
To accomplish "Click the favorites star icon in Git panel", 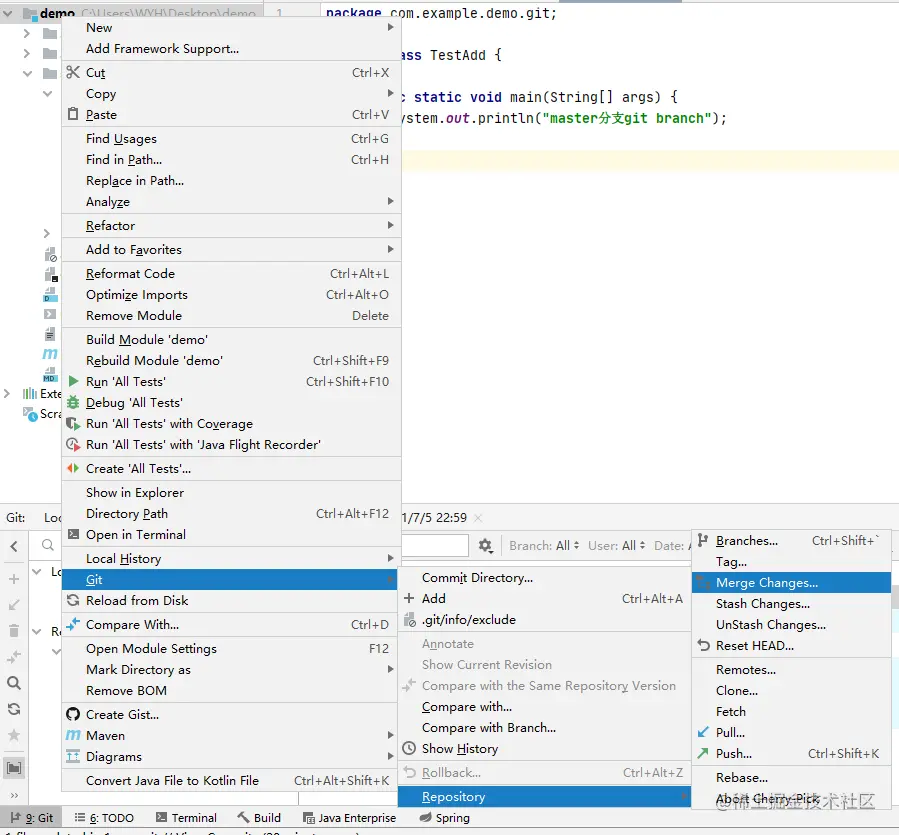I will 14,735.
